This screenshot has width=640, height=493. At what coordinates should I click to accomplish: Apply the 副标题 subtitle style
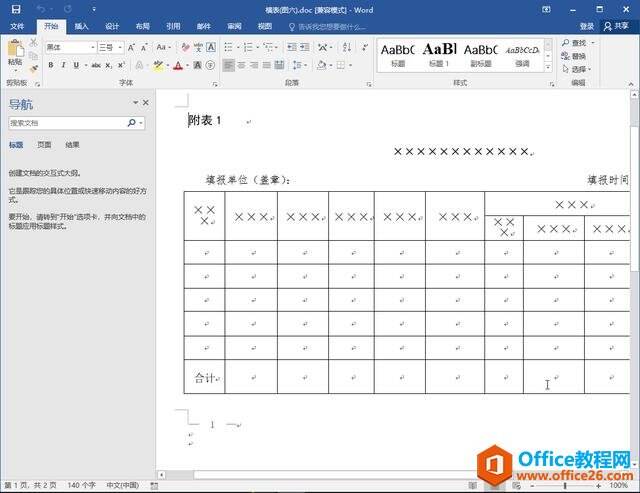pos(480,56)
